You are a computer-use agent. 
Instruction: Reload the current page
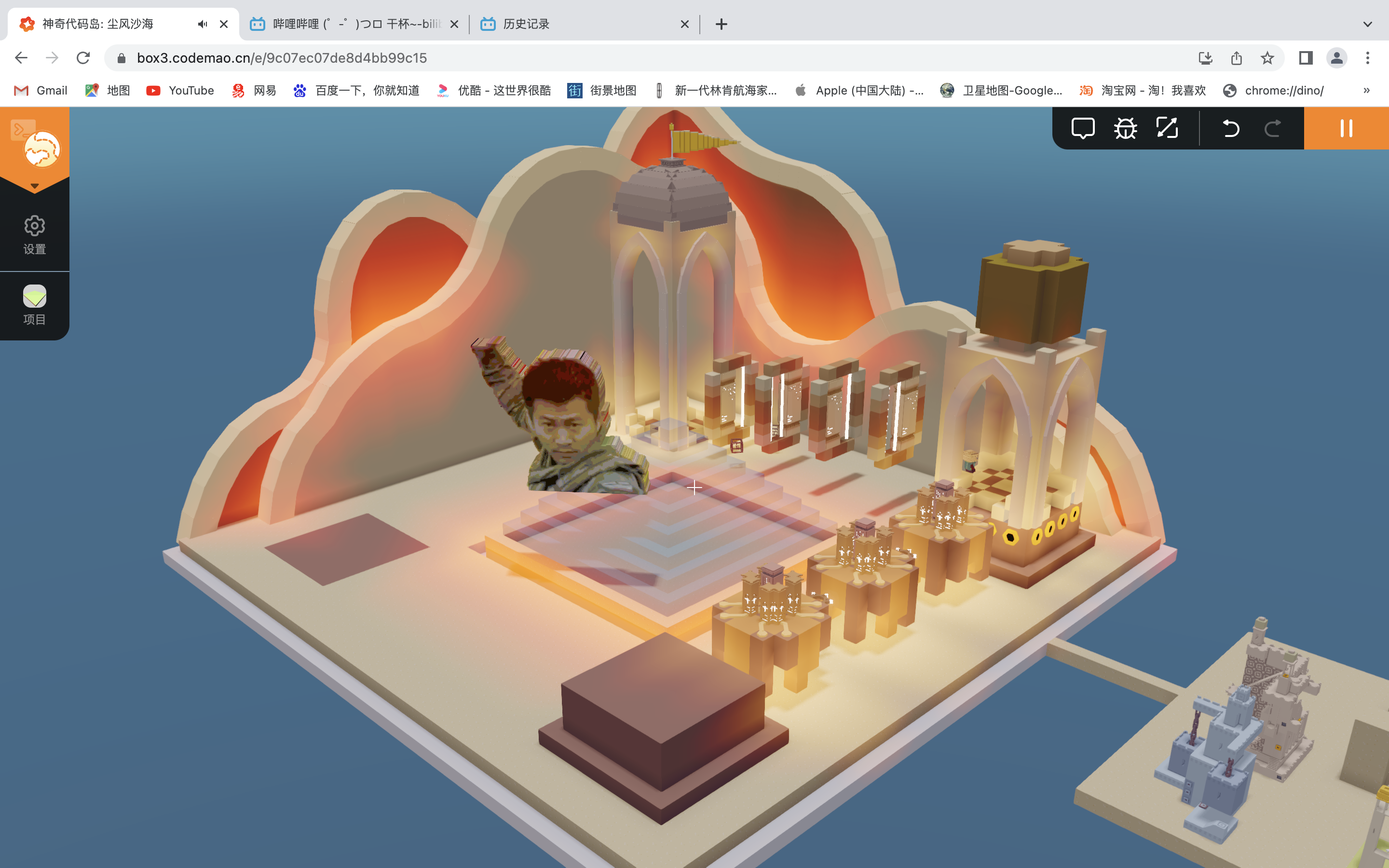point(83,58)
